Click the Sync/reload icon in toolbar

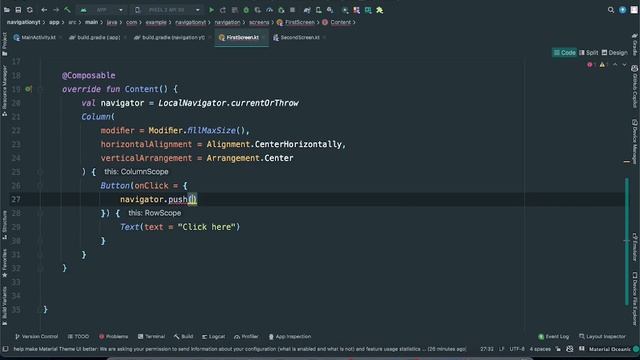[30, 10]
